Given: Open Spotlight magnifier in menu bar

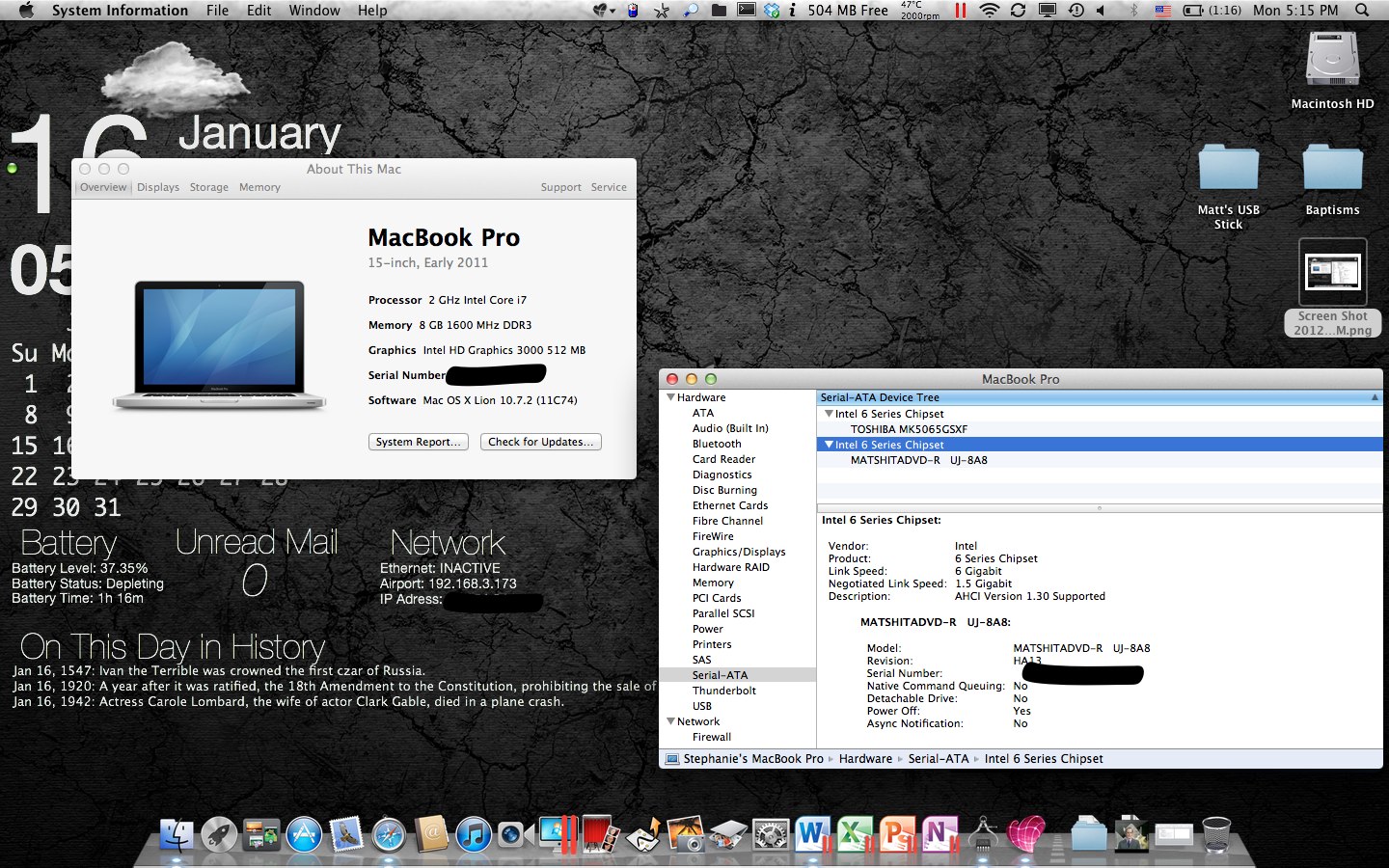Looking at the screenshot, I should (1362, 11).
